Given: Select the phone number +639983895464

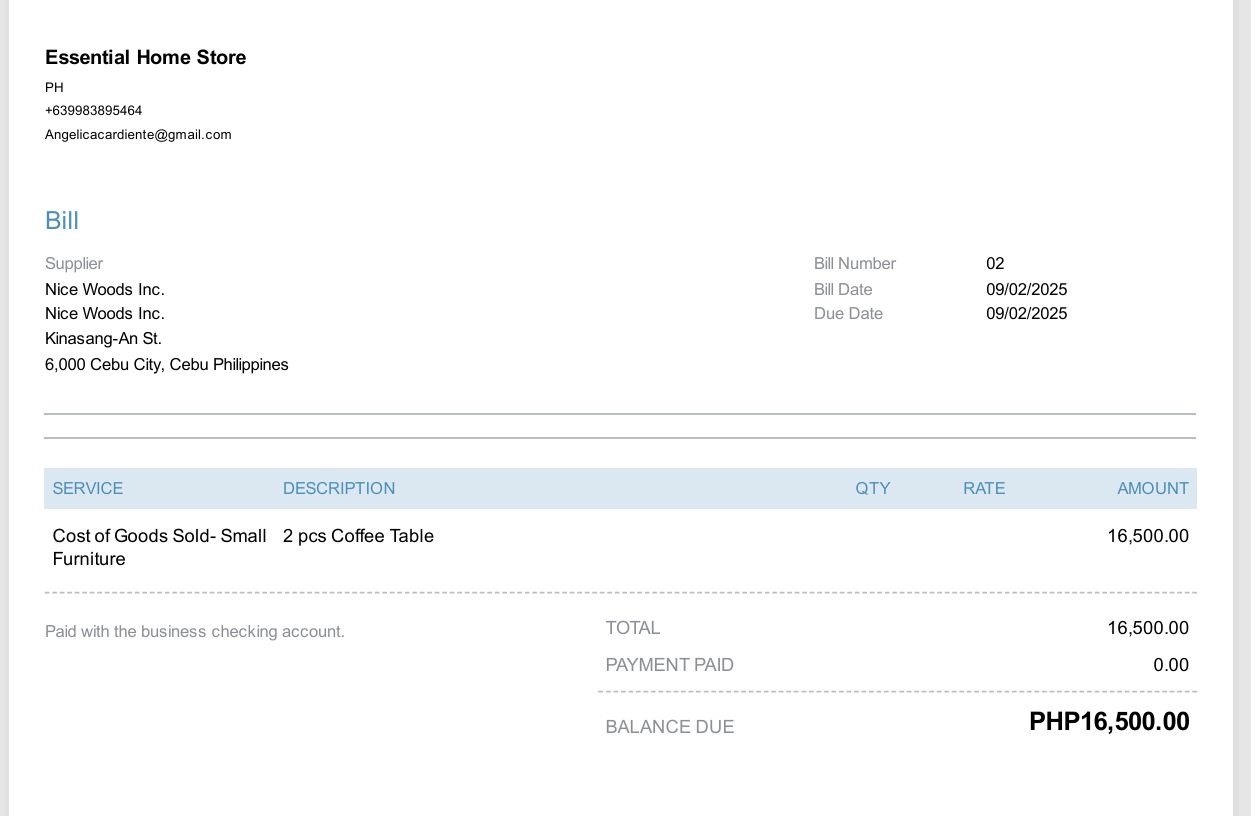Looking at the screenshot, I should (x=93, y=110).
